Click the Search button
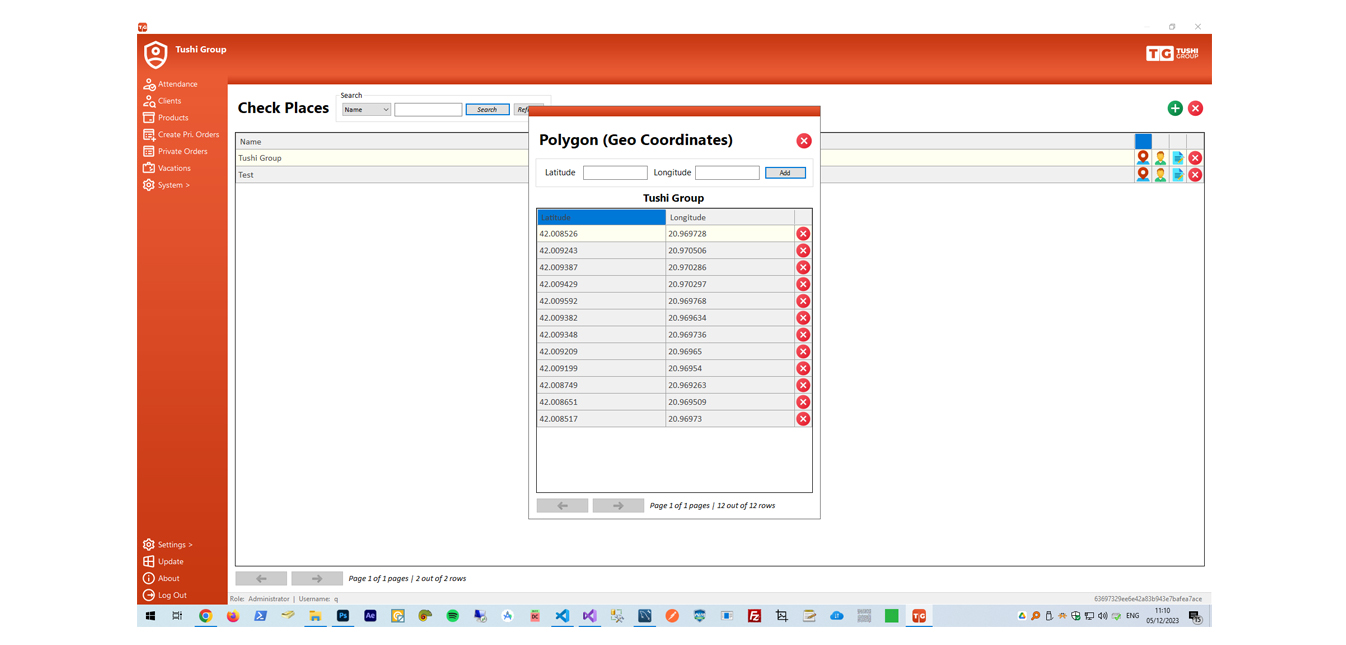 pyautogui.click(x=487, y=110)
